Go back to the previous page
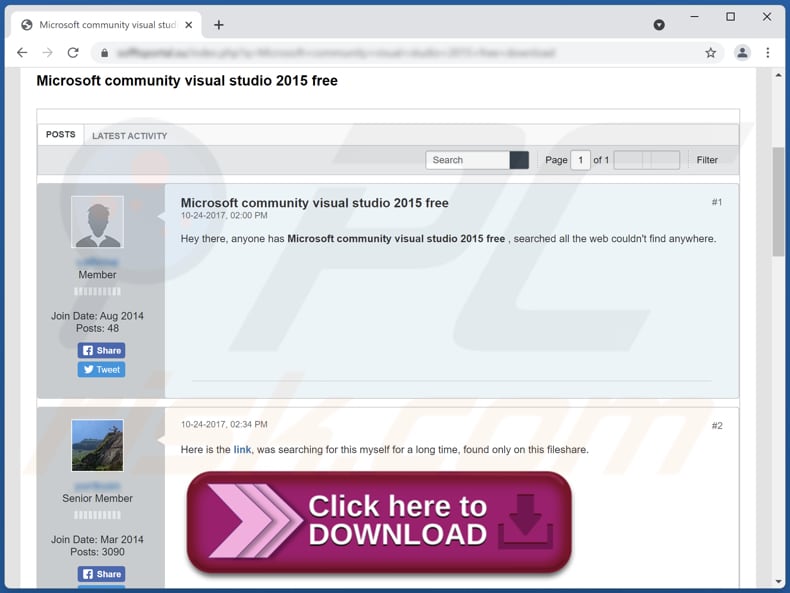The width and height of the screenshot is (790, 593). 22,52
